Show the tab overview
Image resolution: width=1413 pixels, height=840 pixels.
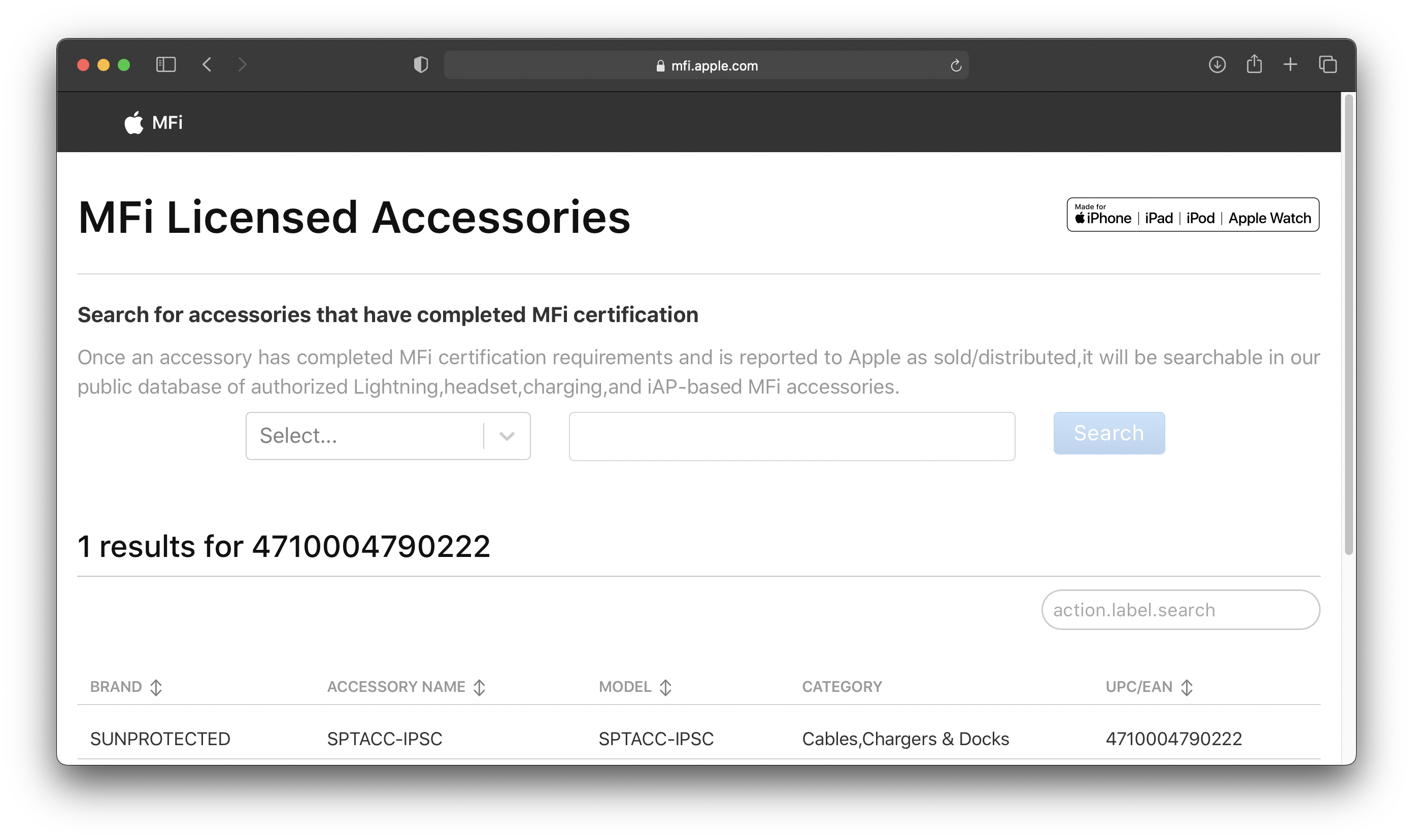1328,64
